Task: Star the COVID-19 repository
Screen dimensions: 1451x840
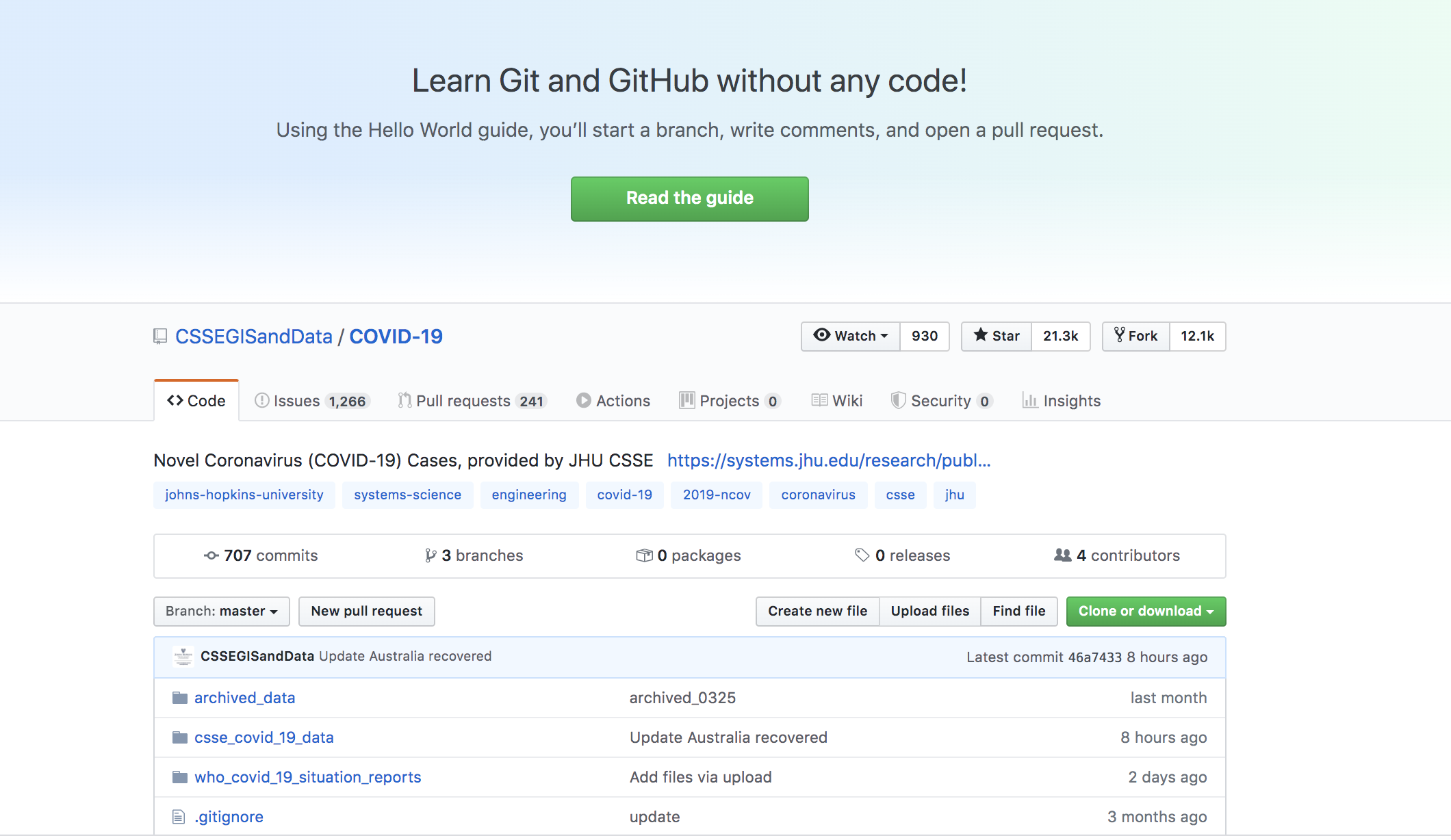Action: tap(997, 336)
